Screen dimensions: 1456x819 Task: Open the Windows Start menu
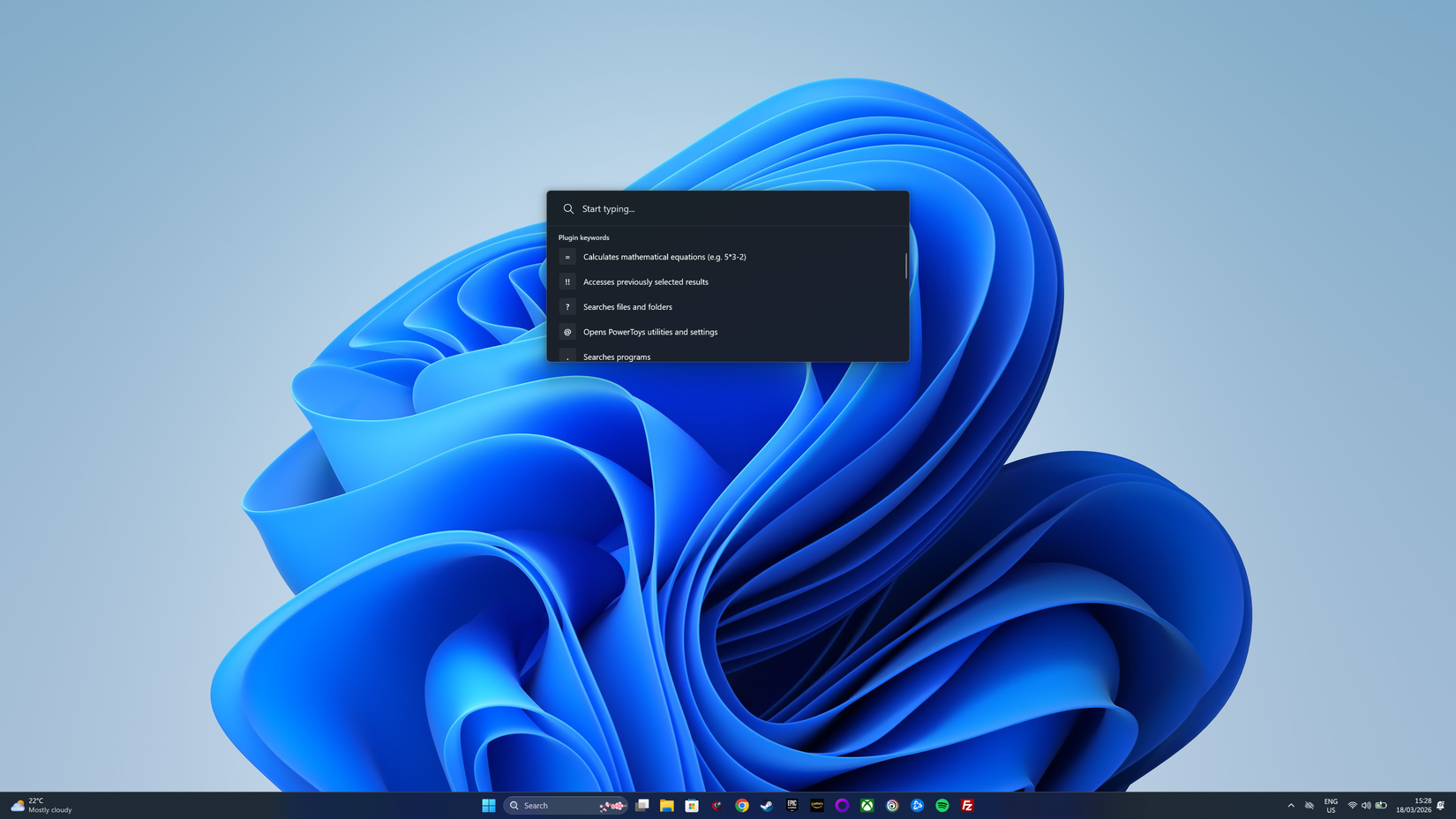pyautogui.click(x=489, y=805)
